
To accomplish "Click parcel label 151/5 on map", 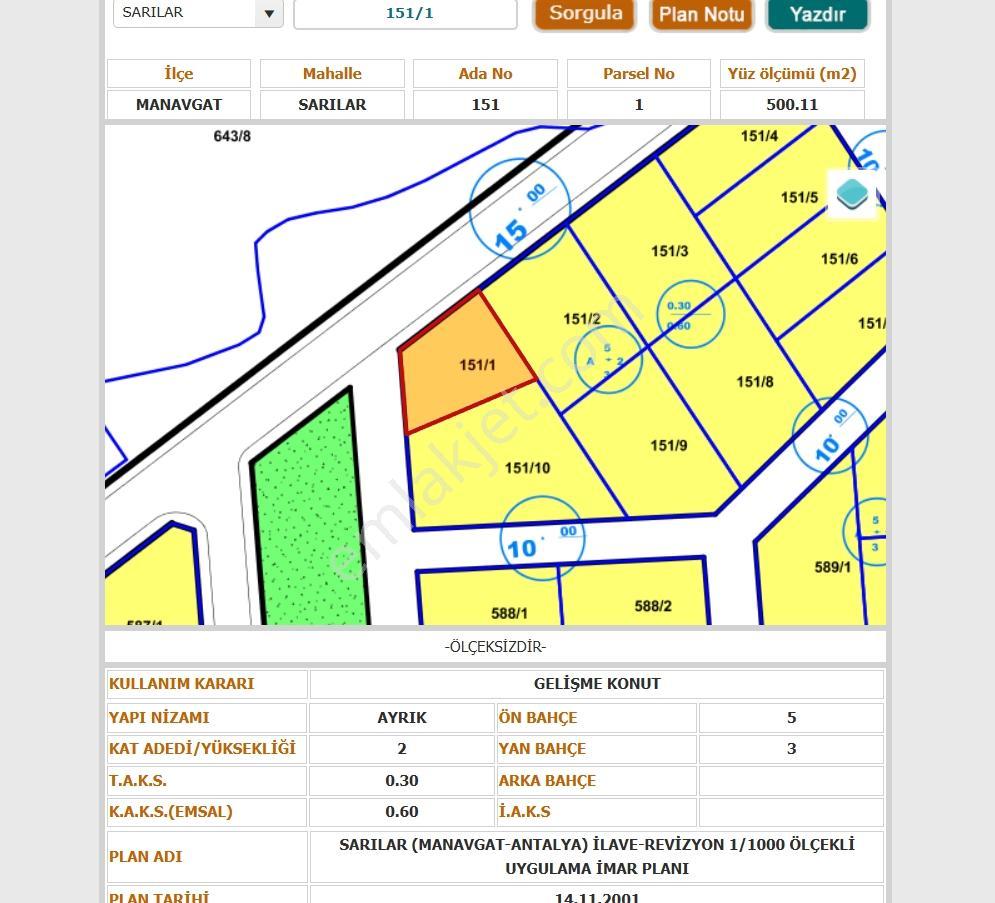I will point(799,197).
